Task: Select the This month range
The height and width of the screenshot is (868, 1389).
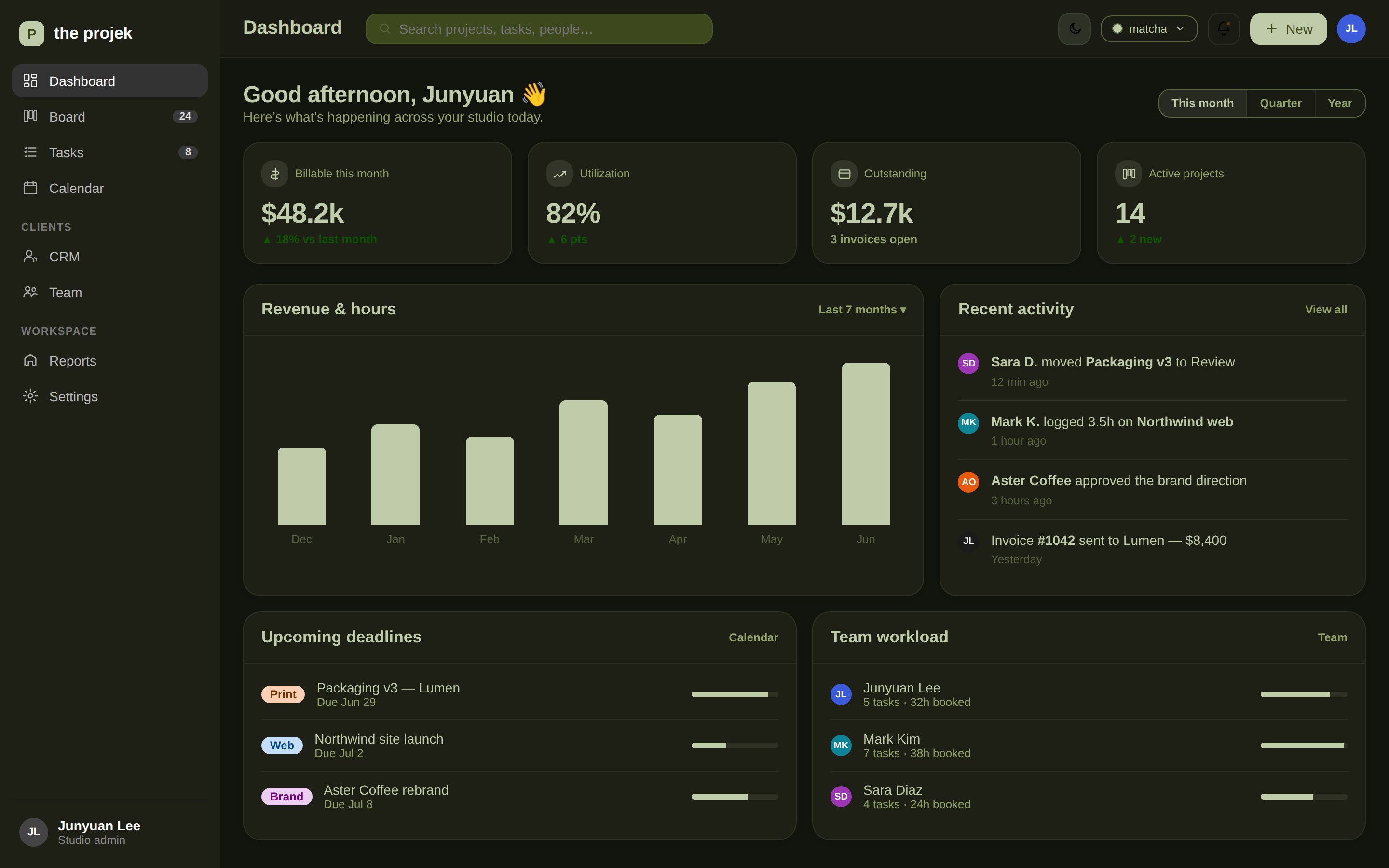Action: [1202, 103]
